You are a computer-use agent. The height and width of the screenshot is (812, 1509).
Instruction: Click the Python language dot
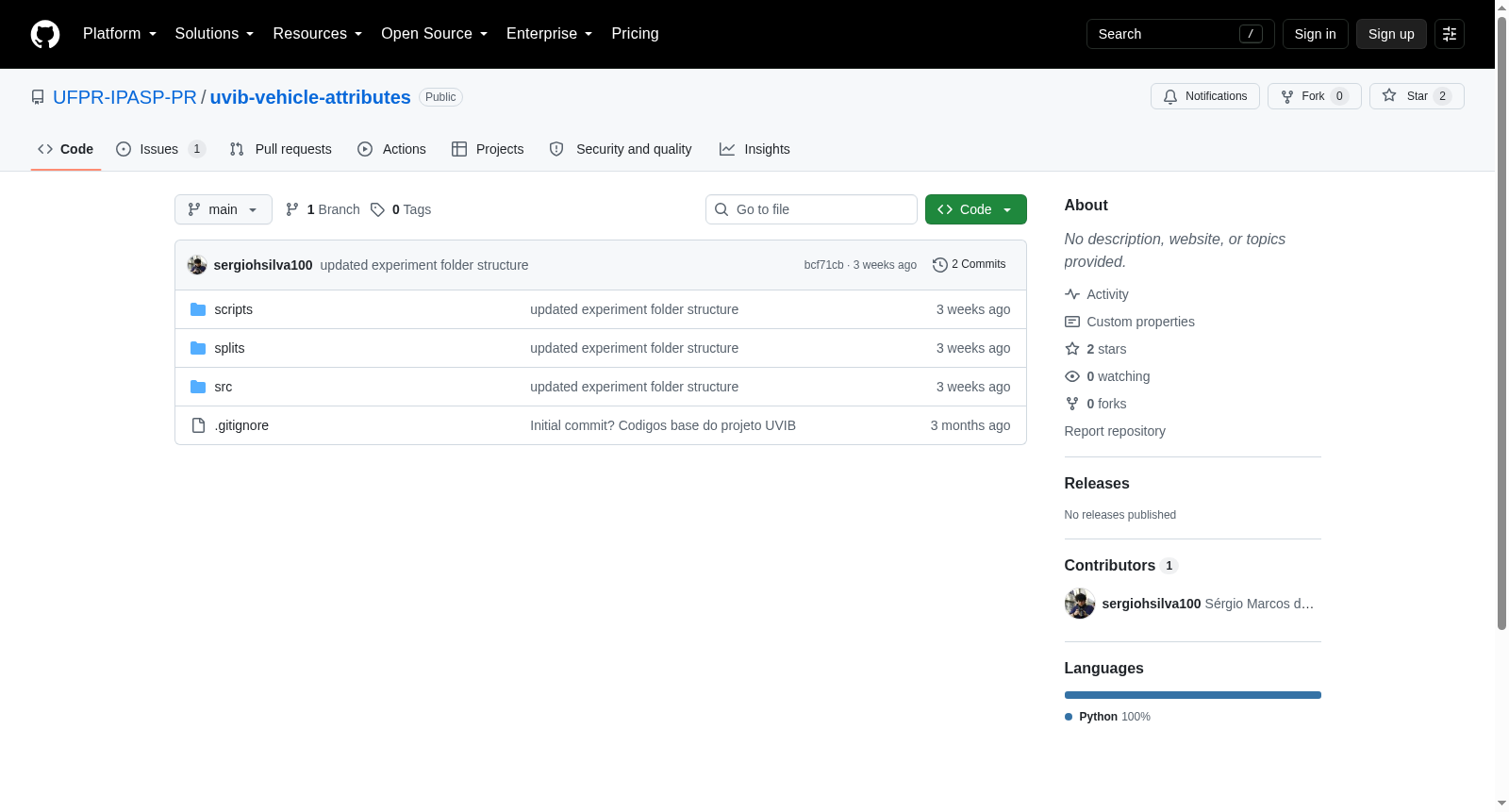point(1069,717)
